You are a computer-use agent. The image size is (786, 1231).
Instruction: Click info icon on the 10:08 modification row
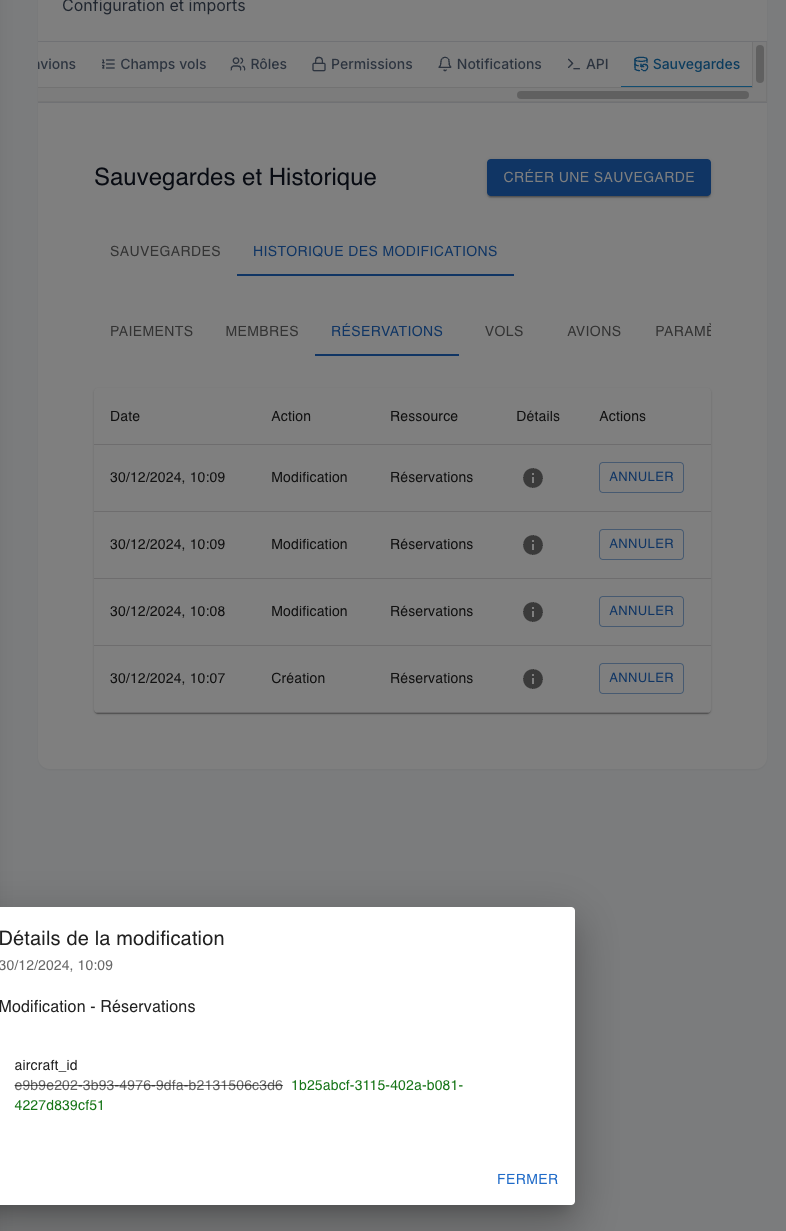tap(533, 611)
